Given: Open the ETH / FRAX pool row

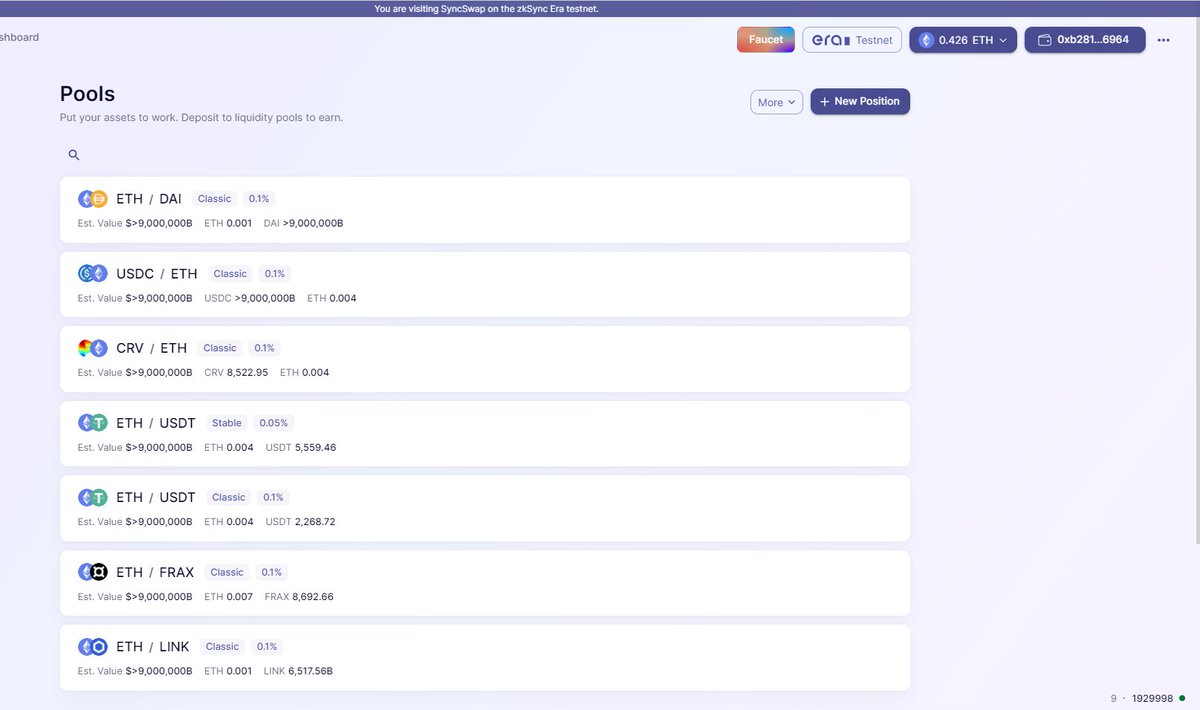Looking at the screenshot, I should (x=485, y=583).
